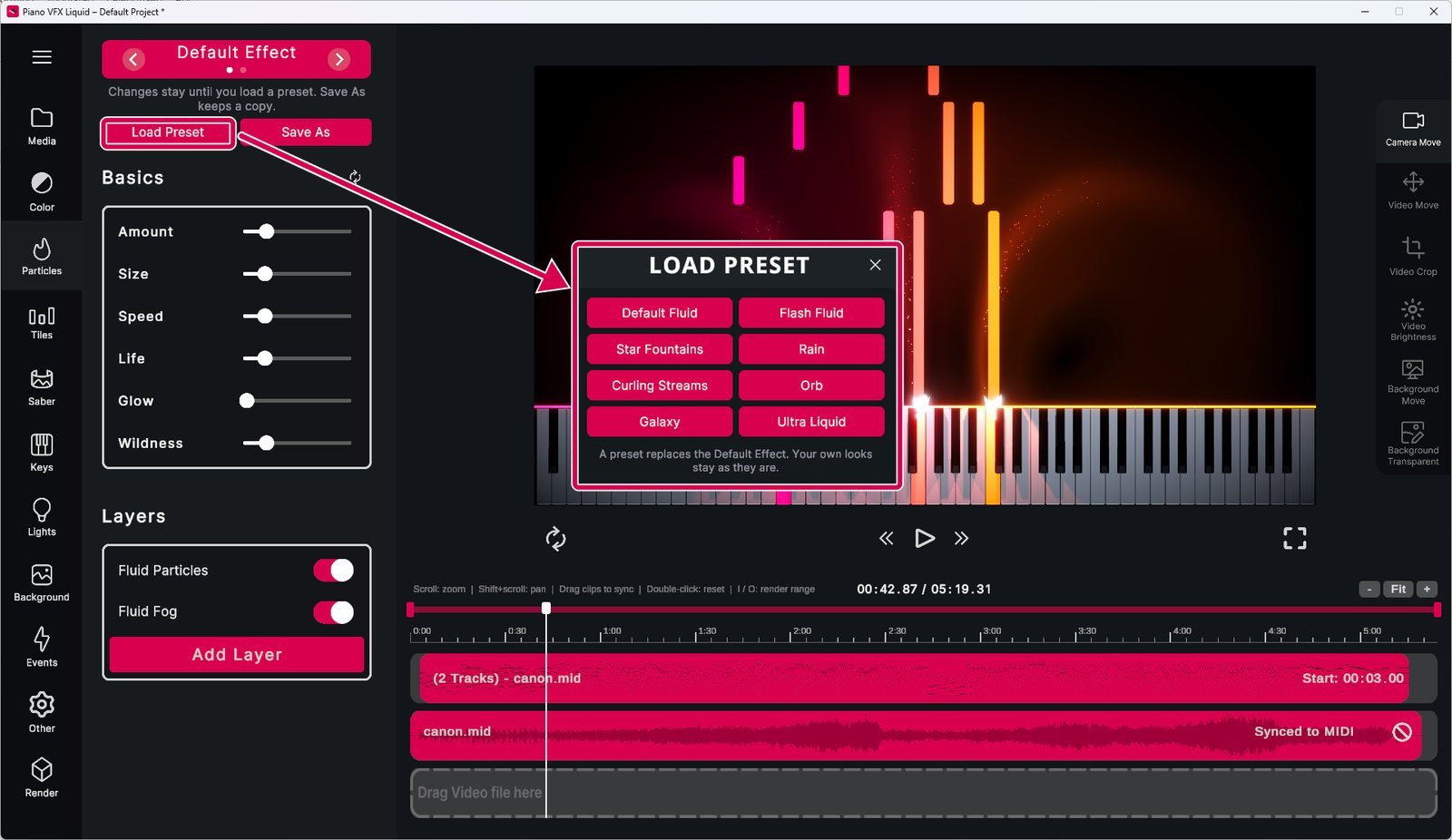Switch to the Particles tab
The height and width of the screenshot is (840, 1452).
coord(42,257)
